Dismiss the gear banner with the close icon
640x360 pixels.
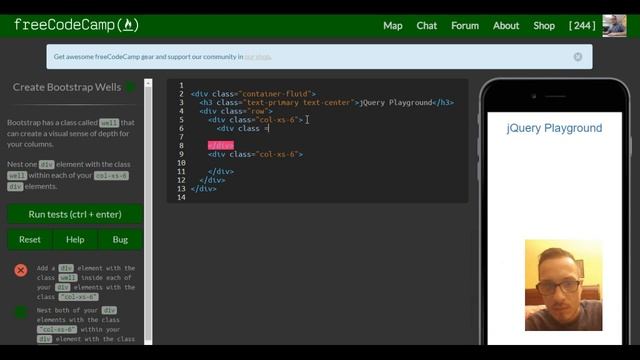[x=578, y=57]
